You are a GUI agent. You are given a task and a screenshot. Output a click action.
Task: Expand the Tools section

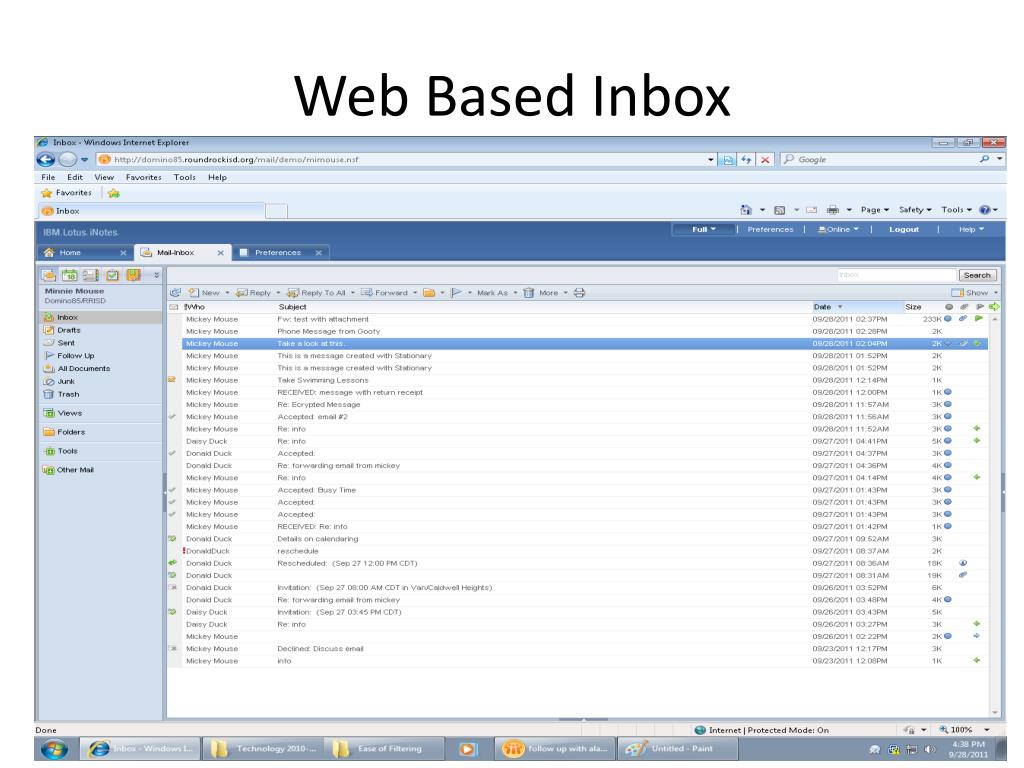tap(67, 451)
